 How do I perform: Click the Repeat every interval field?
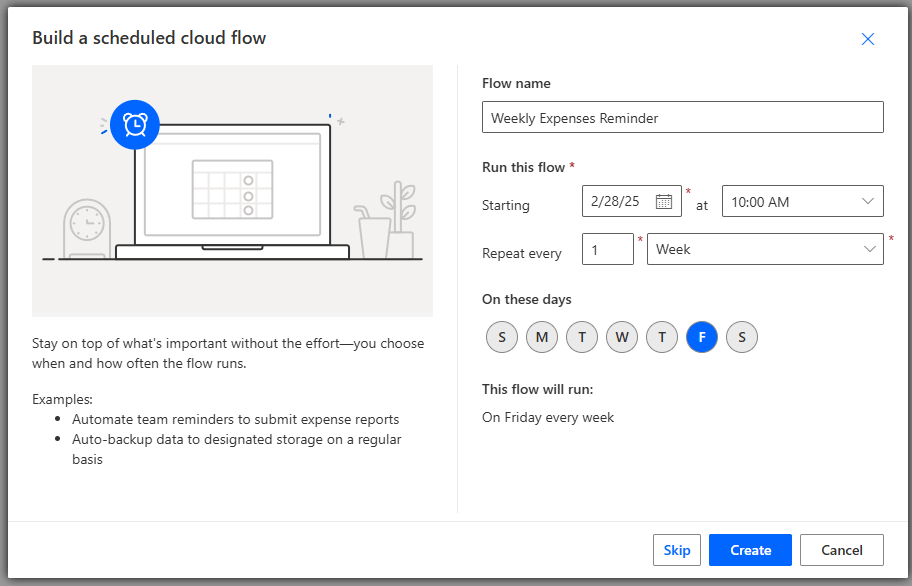pyautogui.click(x=608, y=249)
